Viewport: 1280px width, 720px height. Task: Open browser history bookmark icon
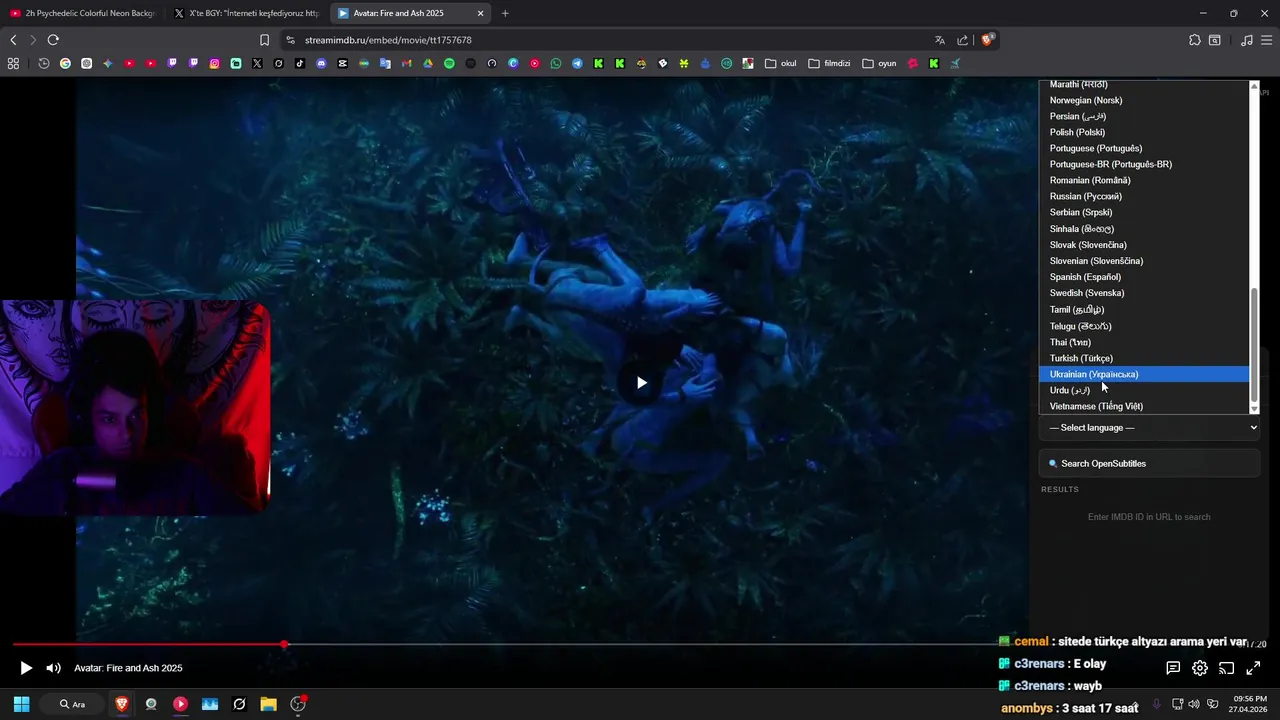[x=44, y=63]
